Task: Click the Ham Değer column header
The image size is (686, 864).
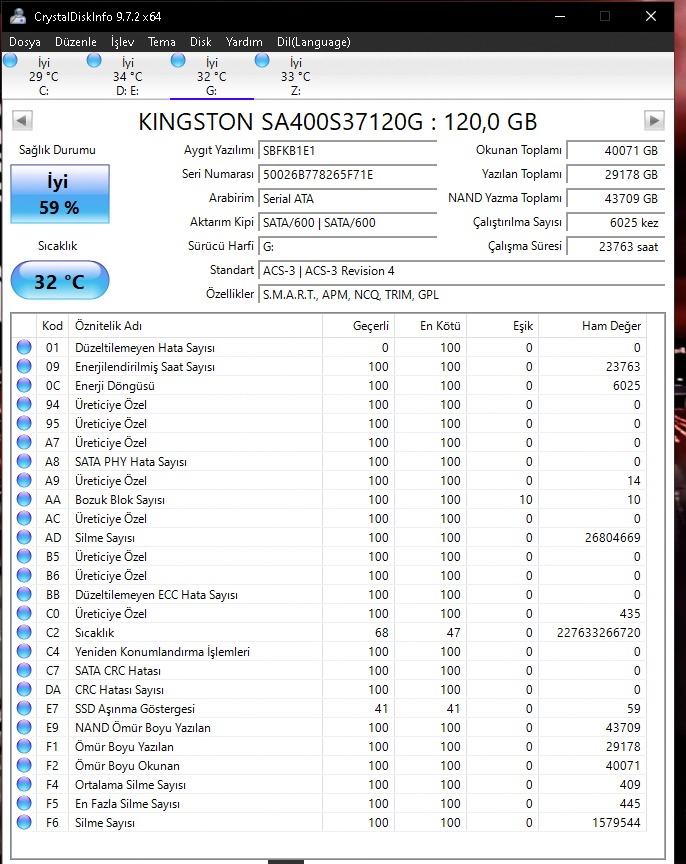Action: (x=593, y=326)
